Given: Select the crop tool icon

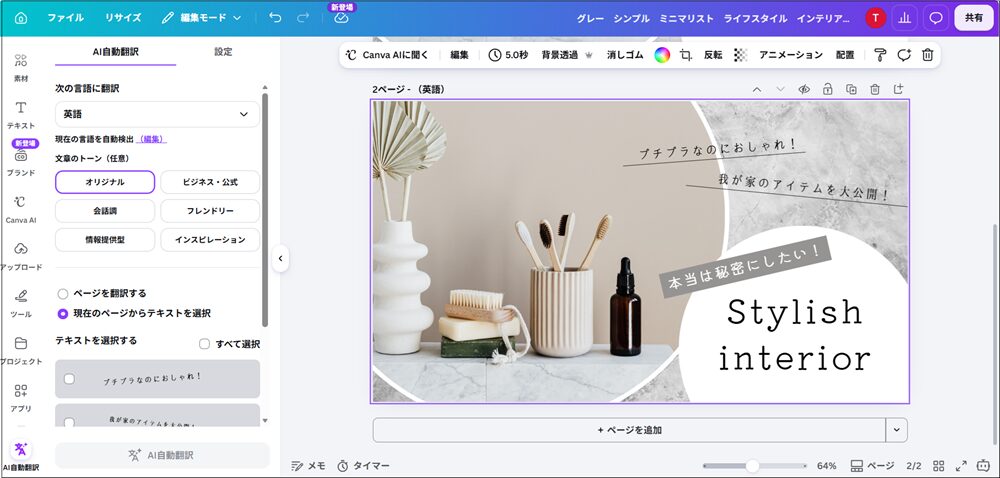Looking at the screenshot, I should [x=686, y=55].
